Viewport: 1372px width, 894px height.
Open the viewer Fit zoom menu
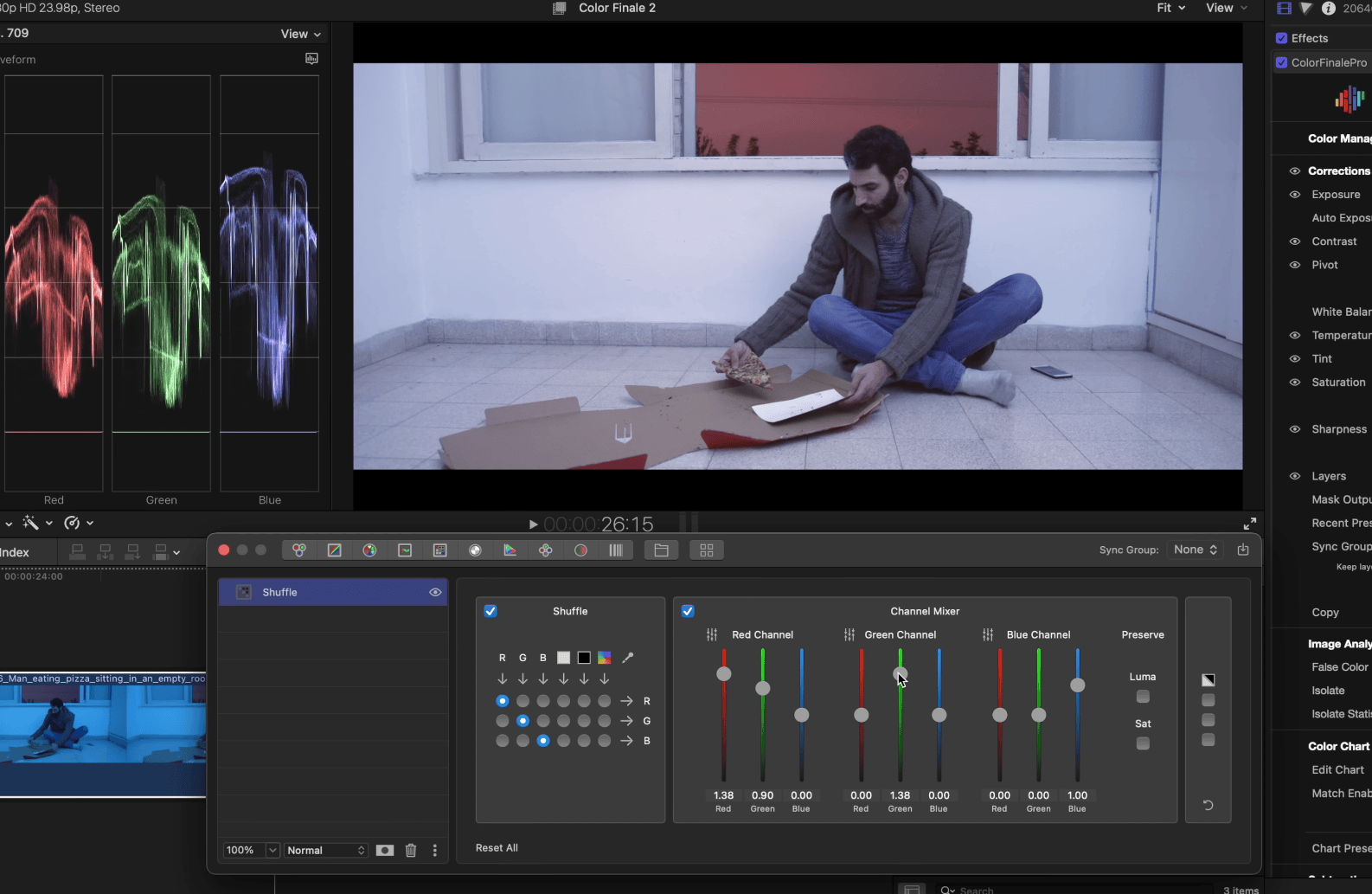[x=1170, y=8]
